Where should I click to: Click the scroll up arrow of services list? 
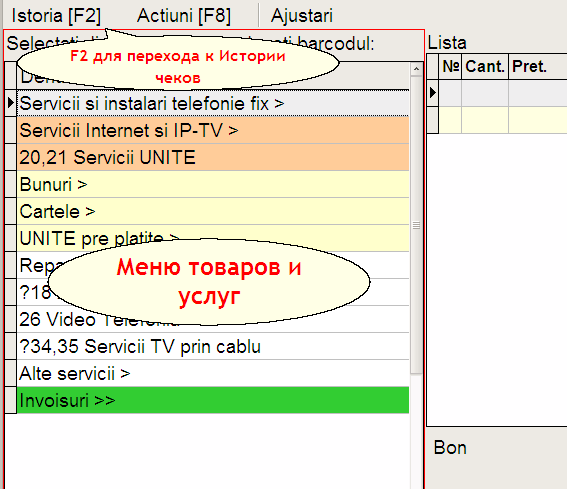point(416,69)
